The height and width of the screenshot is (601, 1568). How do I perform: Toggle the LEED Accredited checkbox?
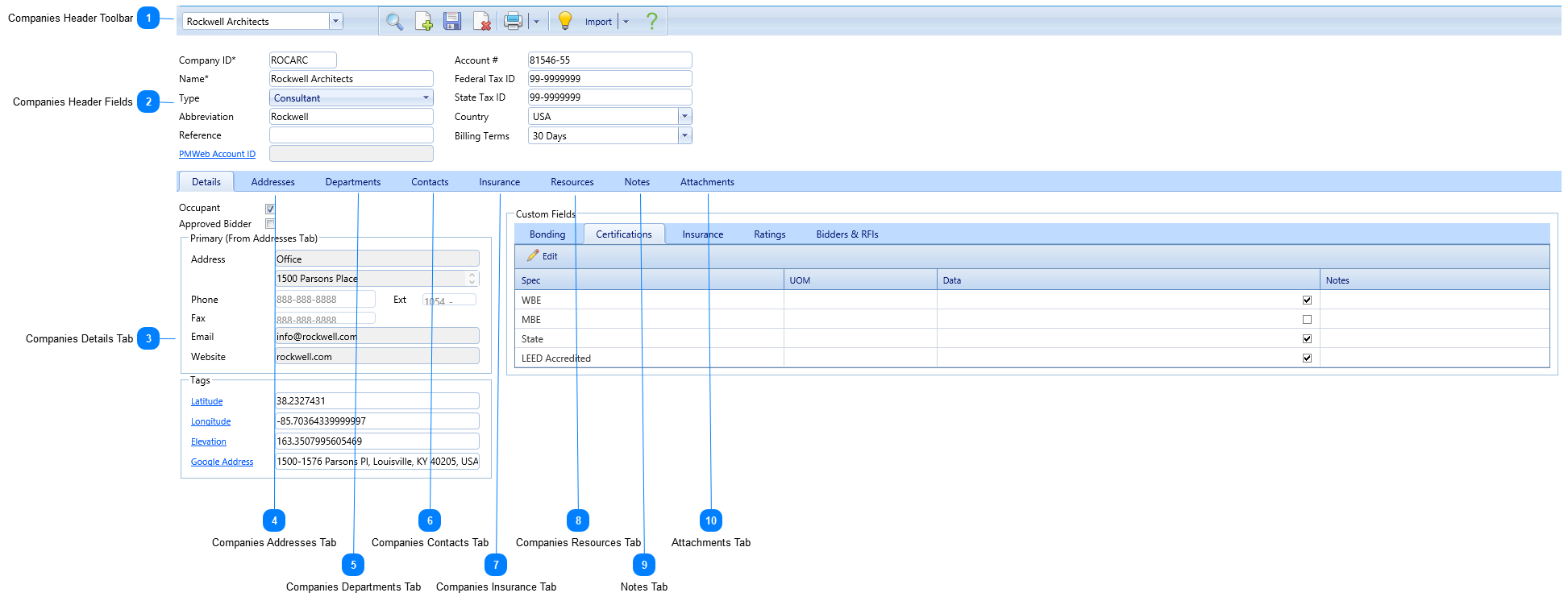coord(1307,358)
